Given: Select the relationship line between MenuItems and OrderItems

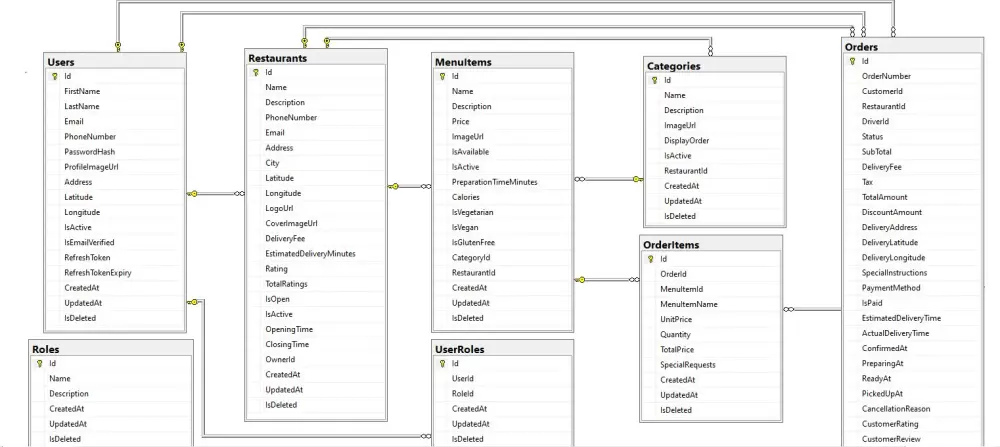Looking at the screenshot, I should coord(607,279).
